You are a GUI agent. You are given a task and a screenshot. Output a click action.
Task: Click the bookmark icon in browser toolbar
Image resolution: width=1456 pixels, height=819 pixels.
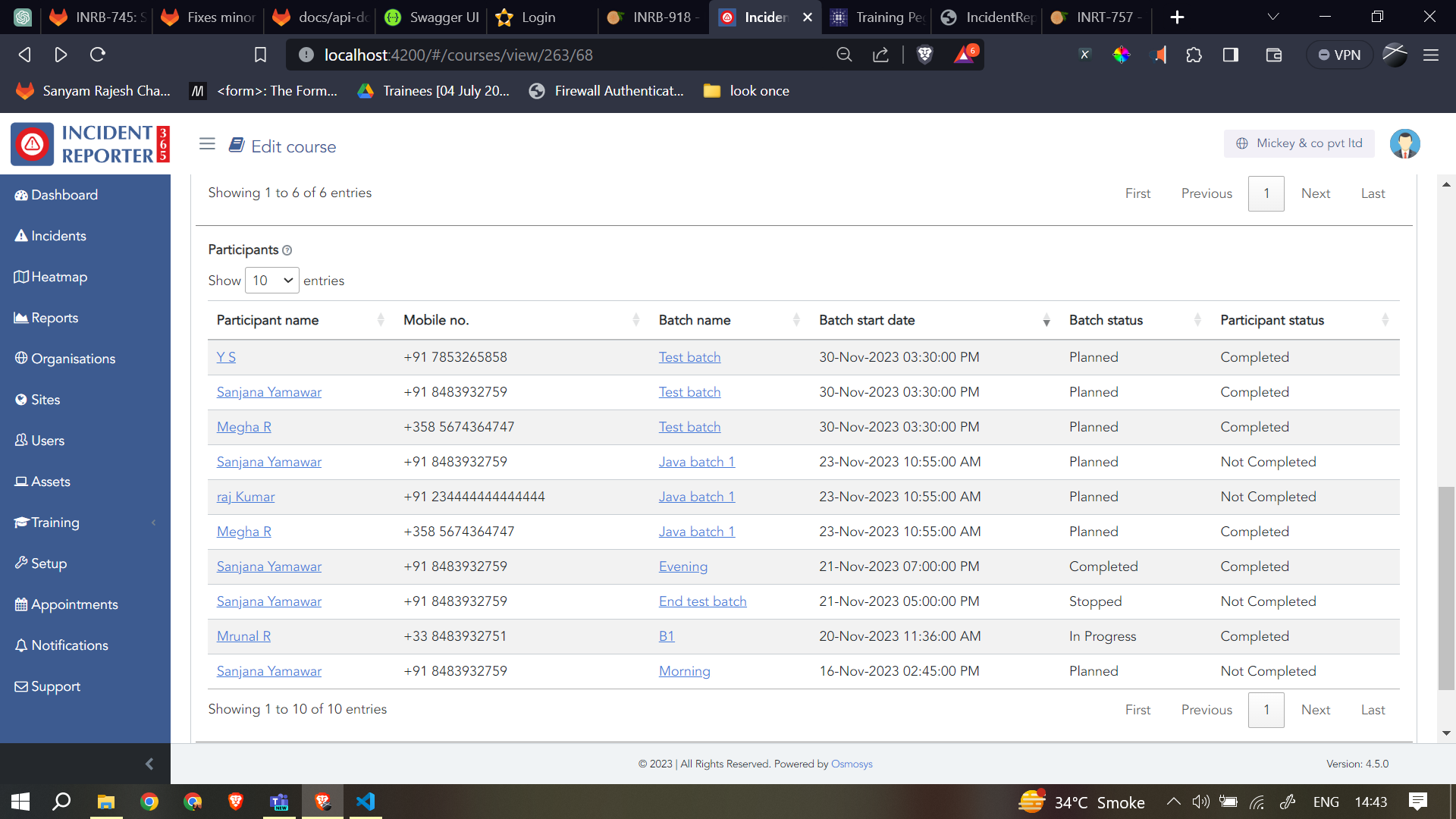[260, 55]
